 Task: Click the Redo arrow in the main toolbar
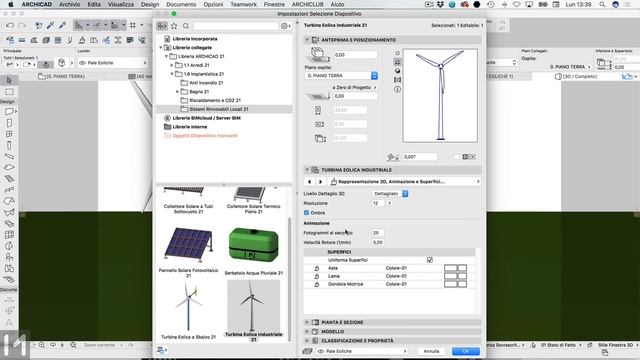(22, 25)
